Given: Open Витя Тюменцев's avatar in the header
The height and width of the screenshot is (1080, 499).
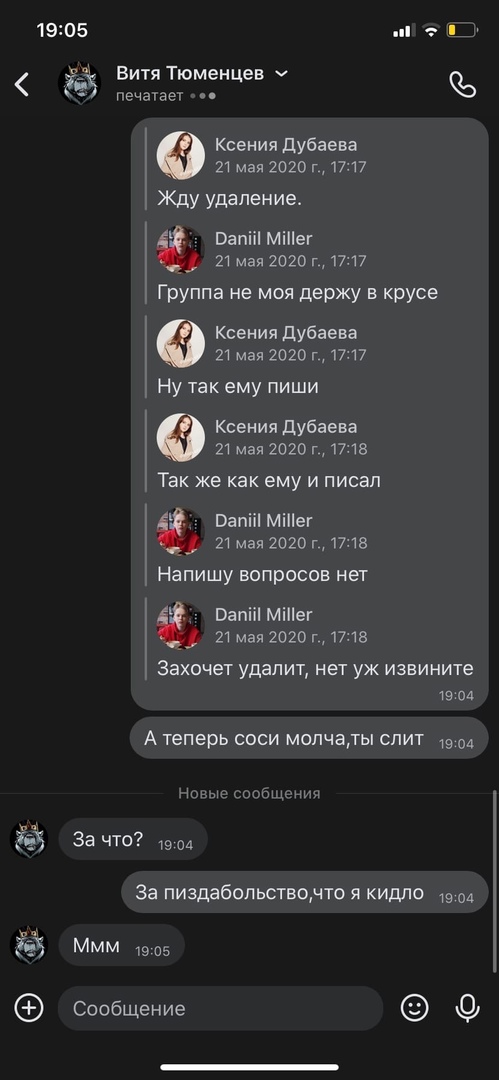Looking at the screenshot, I should [x=79, y=83].
